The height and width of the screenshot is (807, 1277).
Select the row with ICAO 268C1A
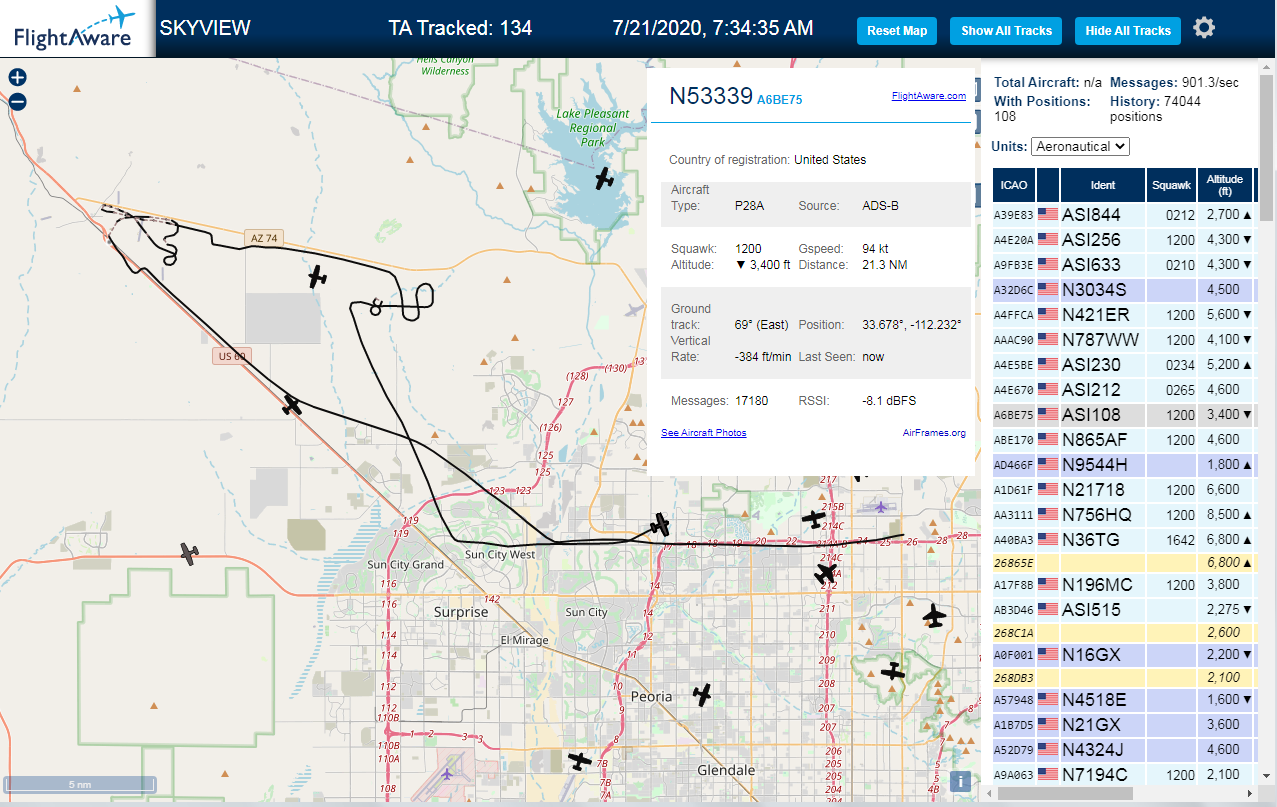1124,632
